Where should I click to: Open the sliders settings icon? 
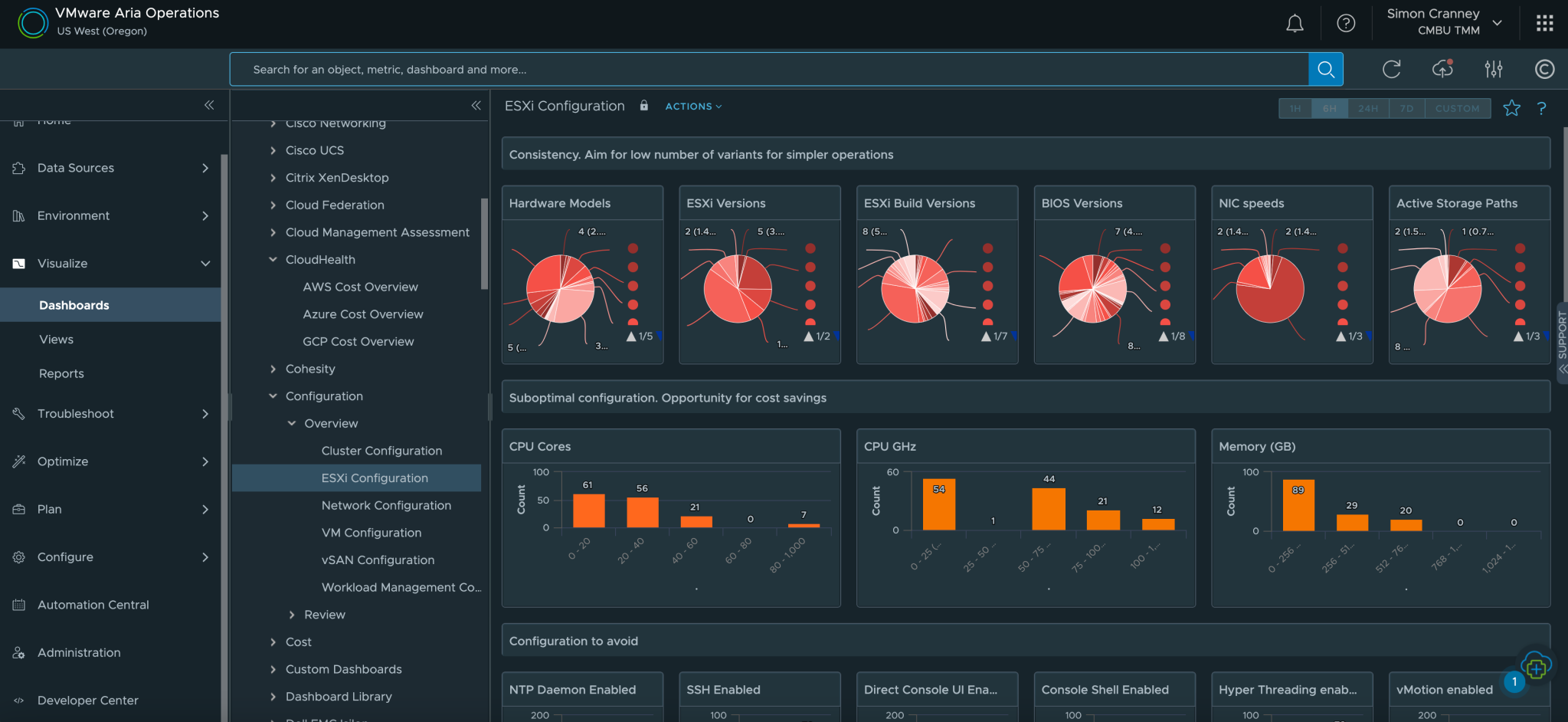(1494, 70)
